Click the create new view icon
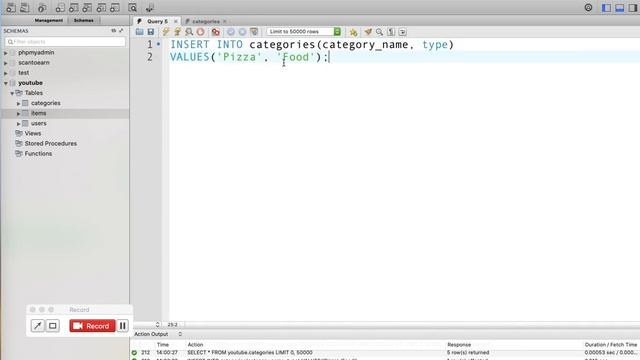Screen dimensions: 640x360 87,7
